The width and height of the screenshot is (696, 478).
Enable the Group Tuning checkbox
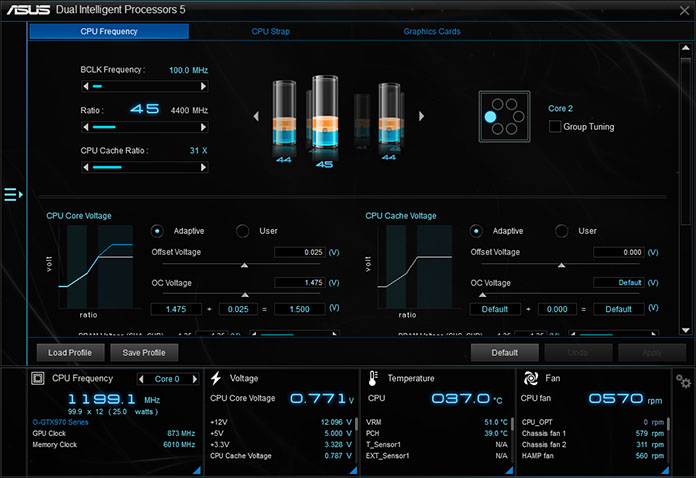(555, 126)
